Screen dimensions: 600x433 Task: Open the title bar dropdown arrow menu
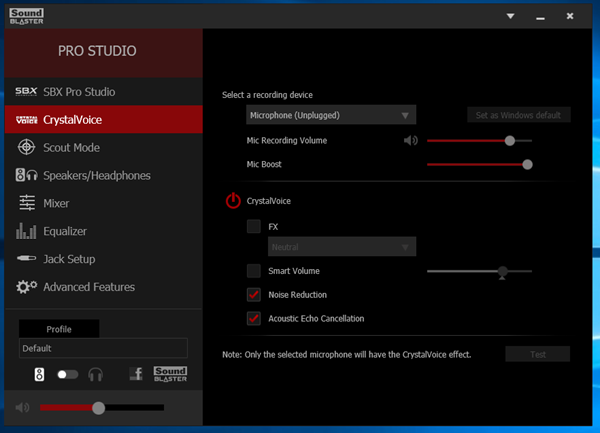(x=510, y=16)
